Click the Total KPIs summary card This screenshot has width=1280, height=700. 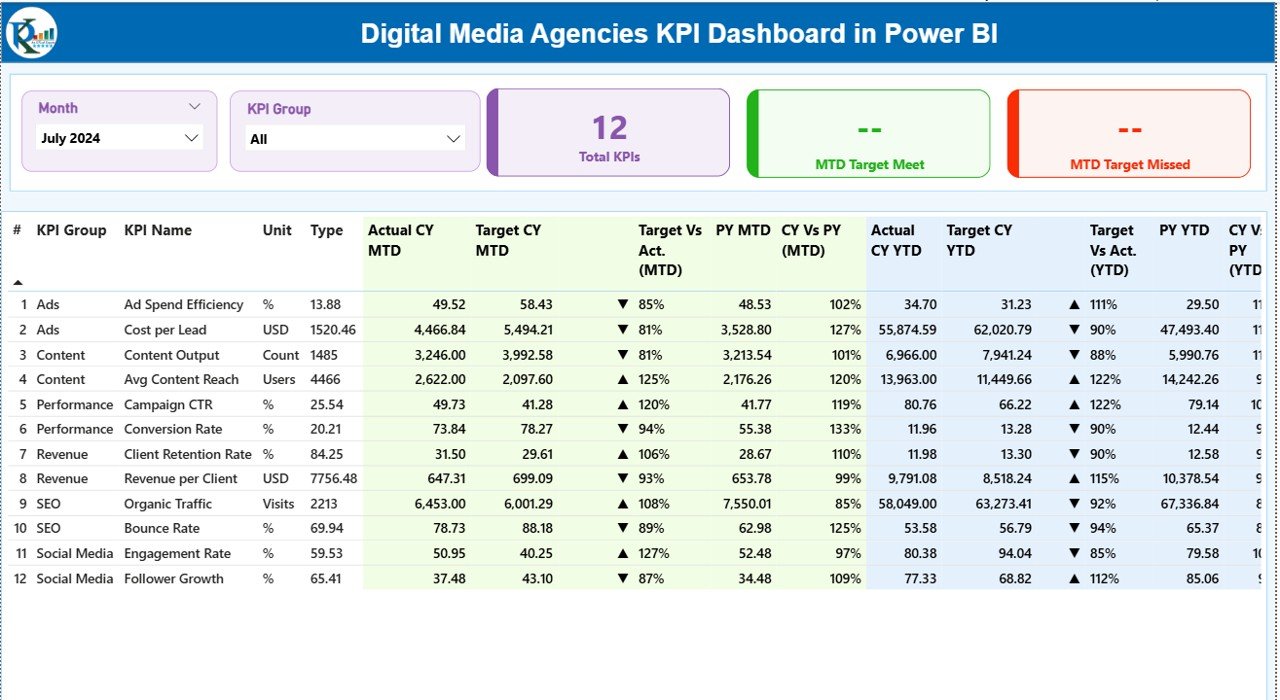coord(608,133)
